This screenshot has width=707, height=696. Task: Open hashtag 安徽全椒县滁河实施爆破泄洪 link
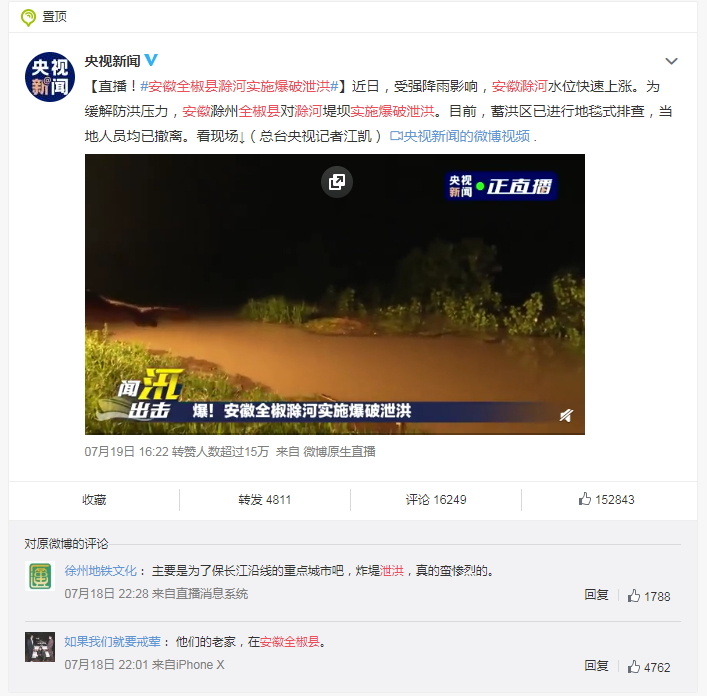click(x=239, y=86)
